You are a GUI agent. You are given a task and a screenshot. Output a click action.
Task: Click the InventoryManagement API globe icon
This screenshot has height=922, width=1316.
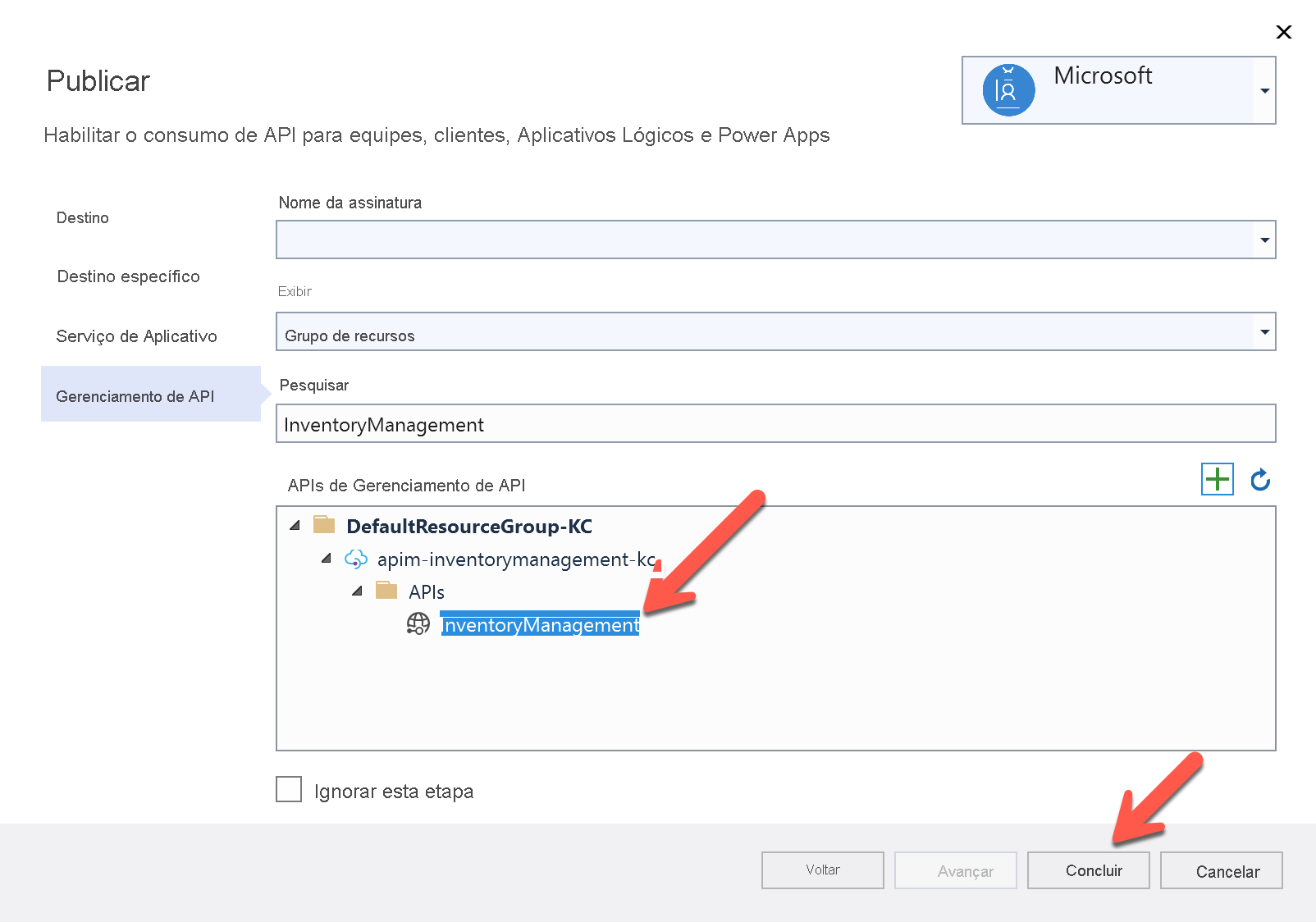[418, 624]
